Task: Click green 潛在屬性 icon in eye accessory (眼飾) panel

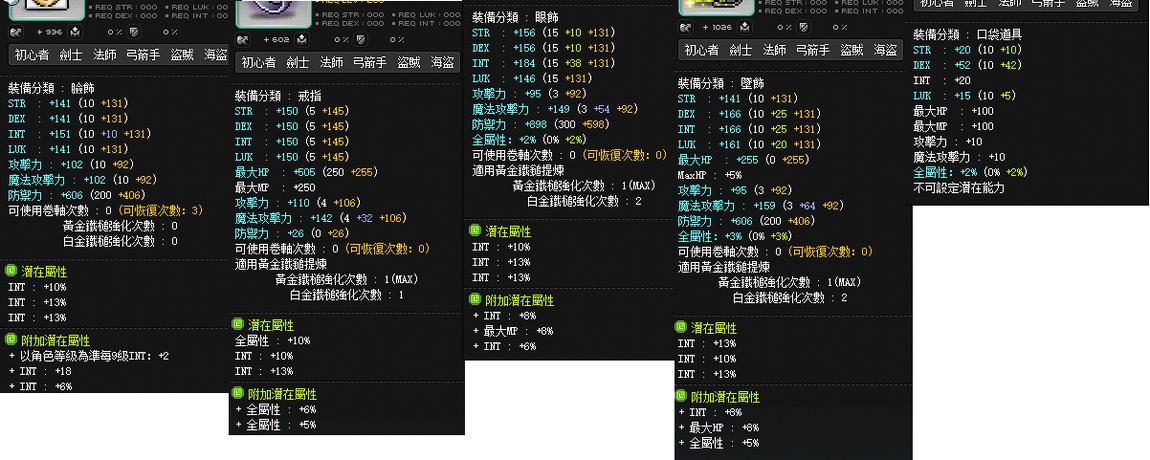Action: [x=475, y=230]
